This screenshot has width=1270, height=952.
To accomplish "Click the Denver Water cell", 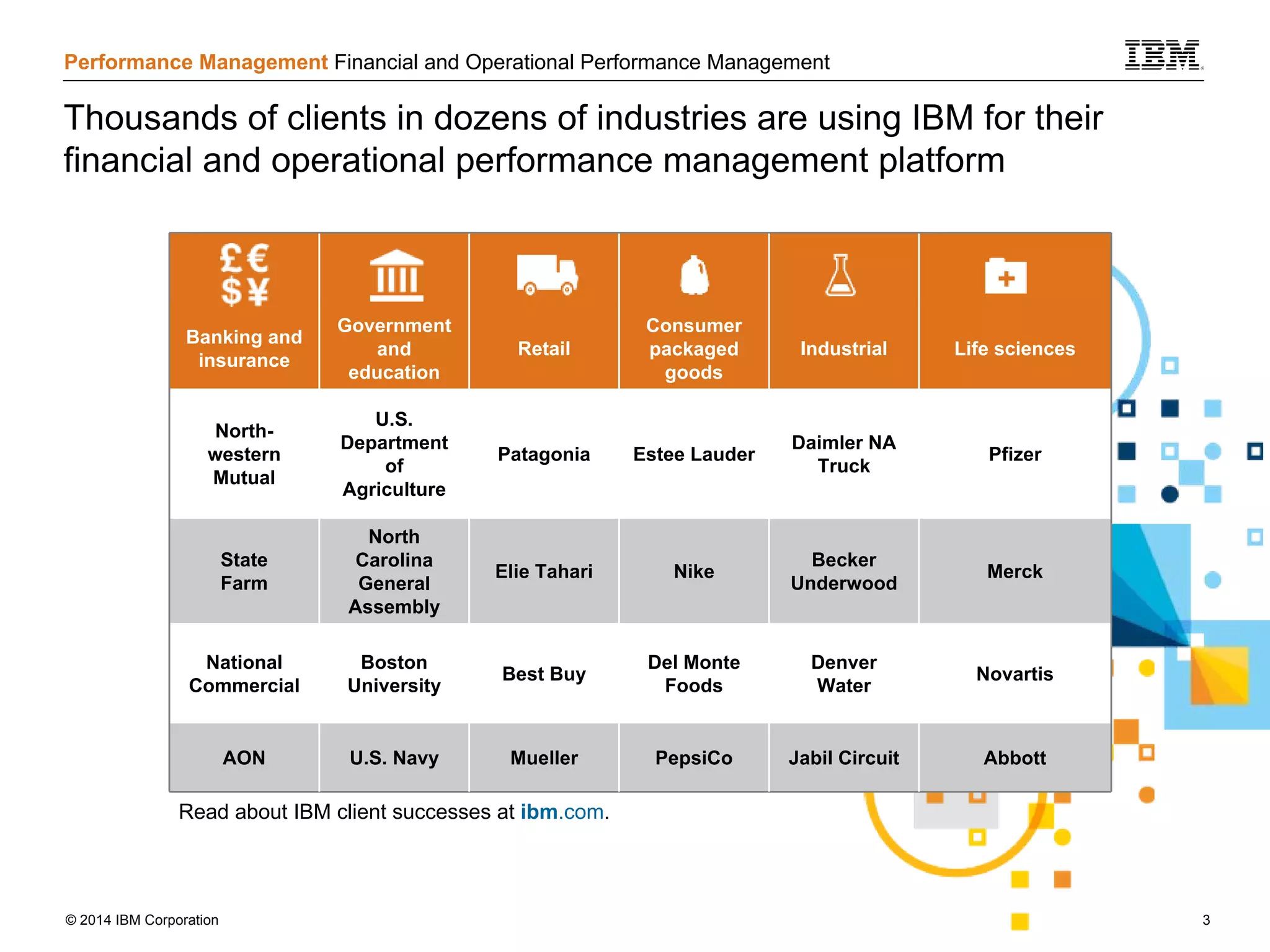I will click(843, 673).
